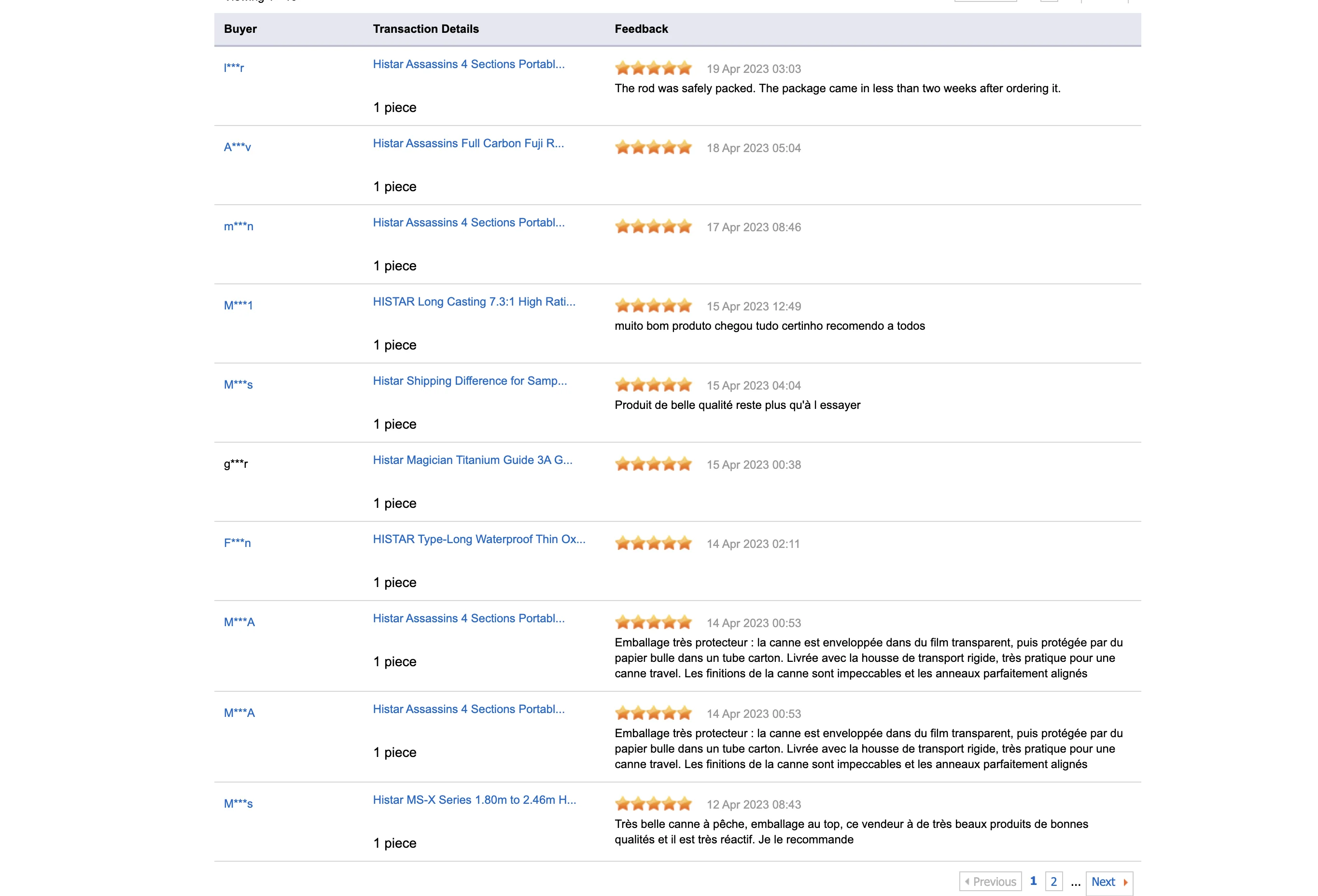Click the five-star rating dated 19 Apr 2023
This screenshot has height=896, width=1318.
[x=653, y=69]
